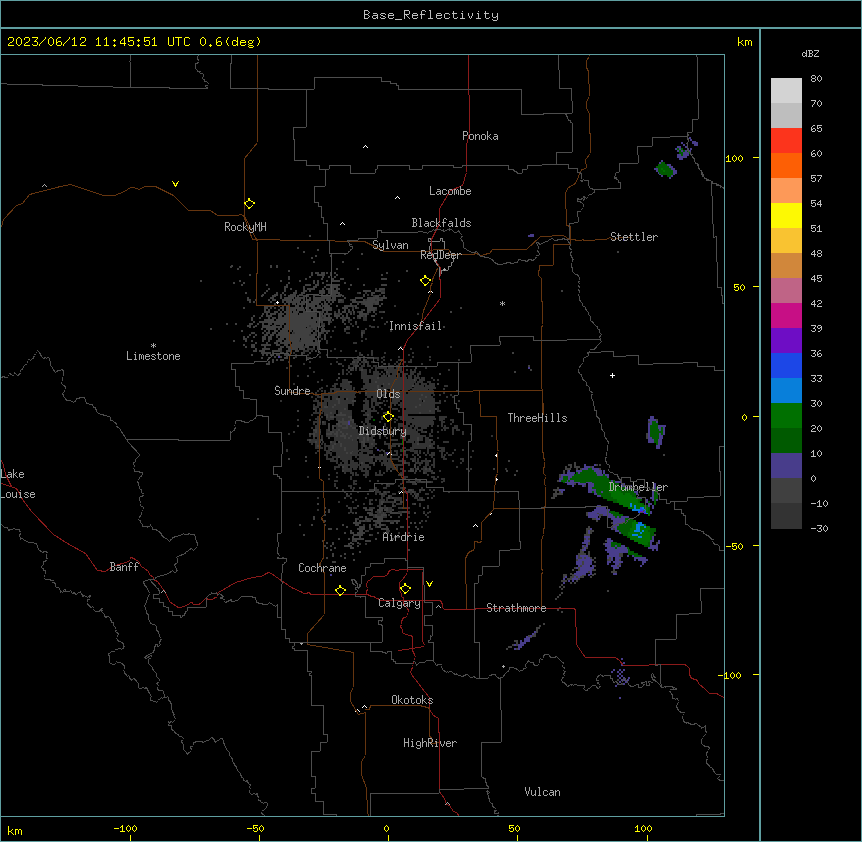Click the magenta swatch in the legend
Image resolution: width=862 pixels, height=842 pixels.
(786, 315)
